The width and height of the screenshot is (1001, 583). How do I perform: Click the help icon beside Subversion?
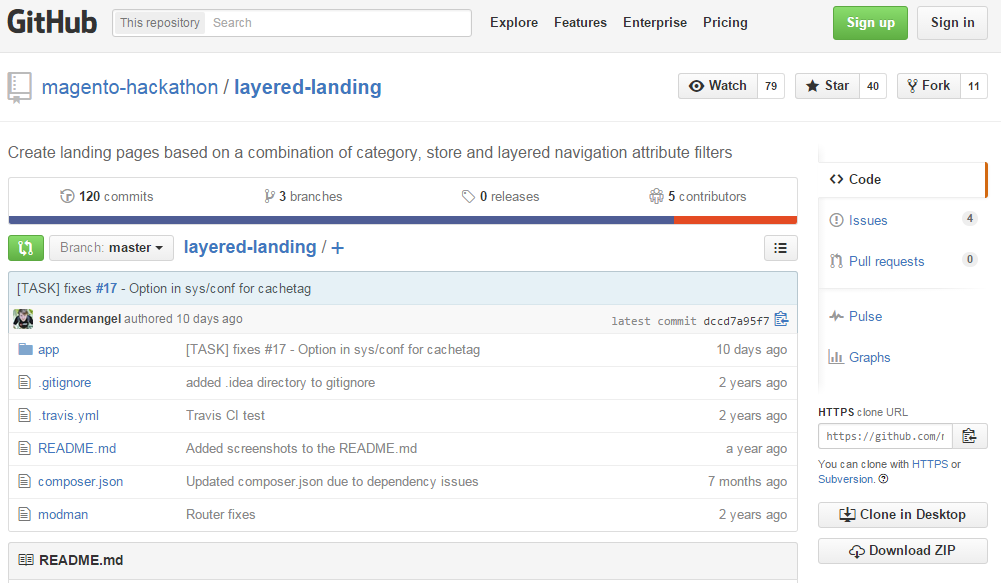tap(883, 479)
